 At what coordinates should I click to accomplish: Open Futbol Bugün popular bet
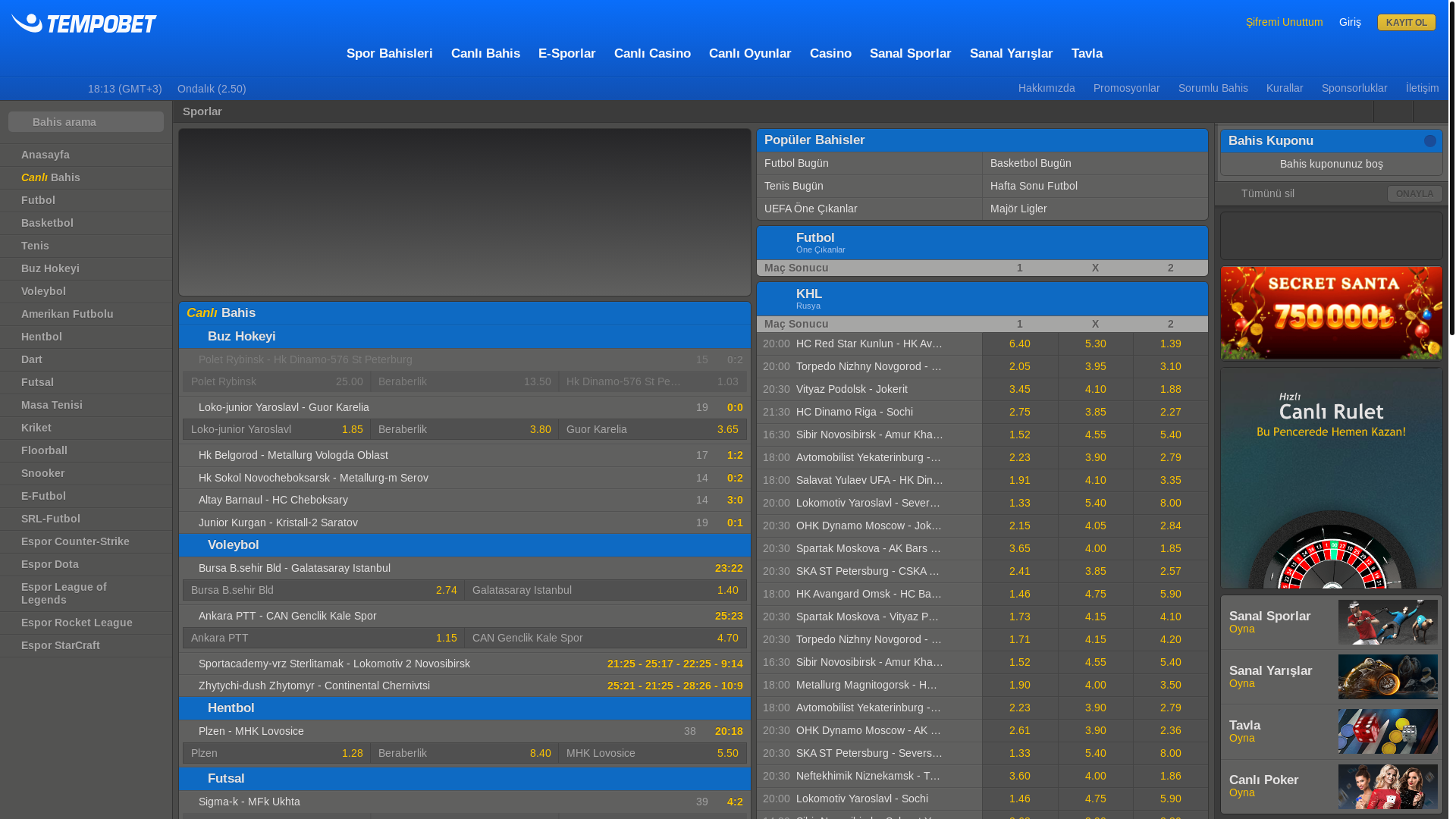tap(869, 163)
